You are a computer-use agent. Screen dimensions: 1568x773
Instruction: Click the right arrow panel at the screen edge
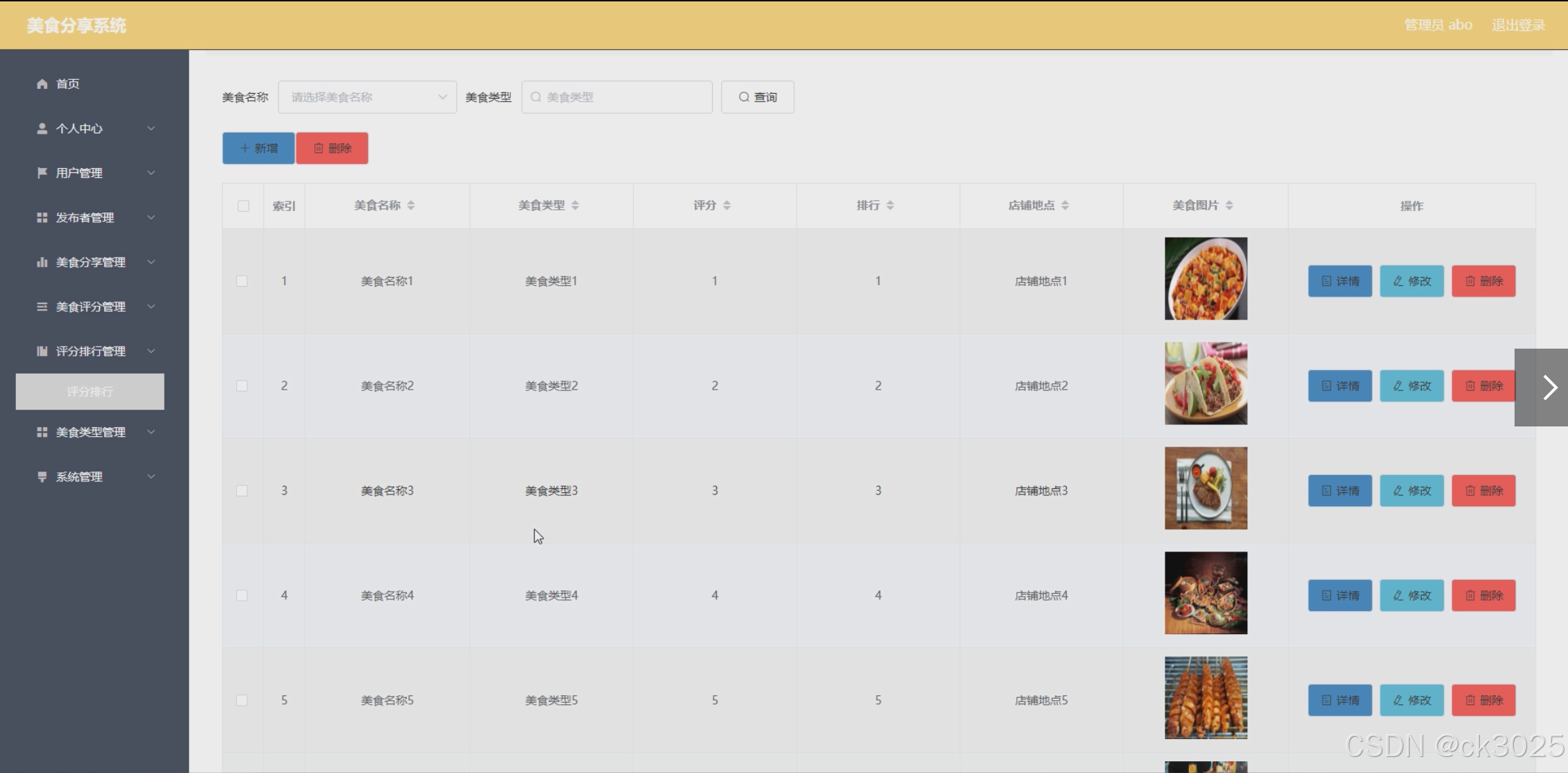coord(1549,388)
